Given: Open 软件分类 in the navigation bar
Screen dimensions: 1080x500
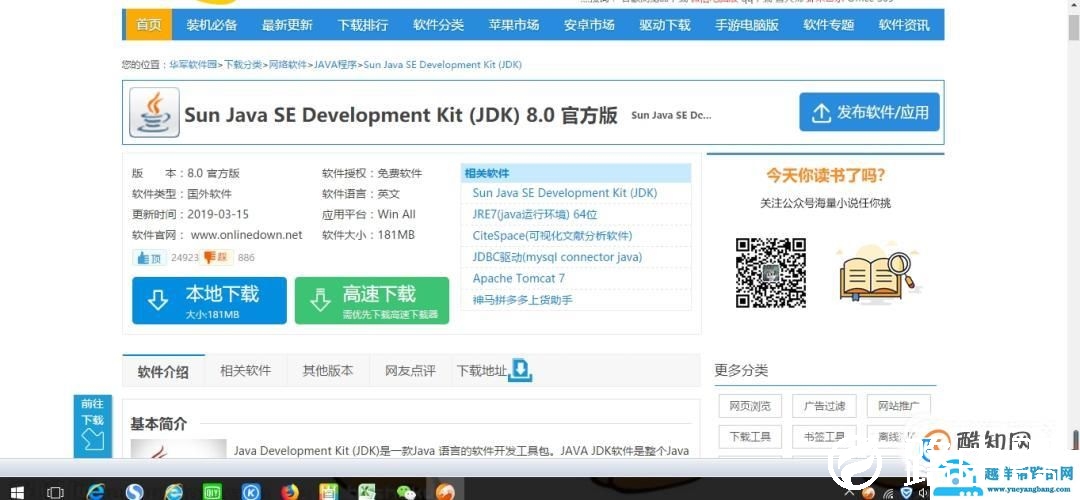Looking at the screenshot, I should point(439,25).
